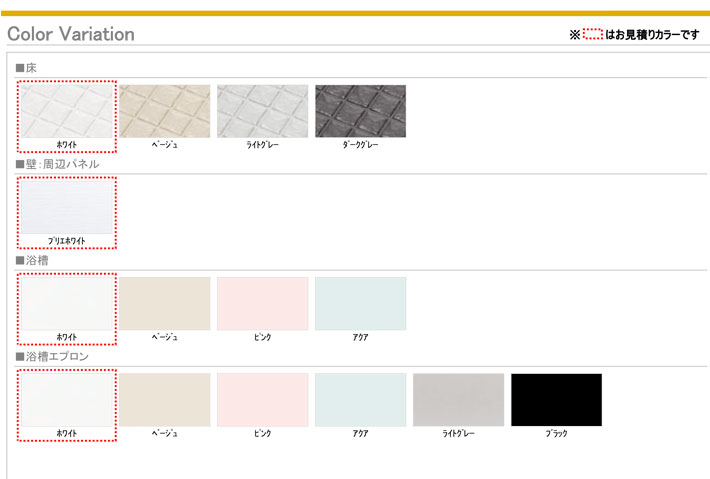The height and width of the screenshot is (479, 710).
Task: Pick the Aqua bathtub color swatch
Action: (360, 303)
